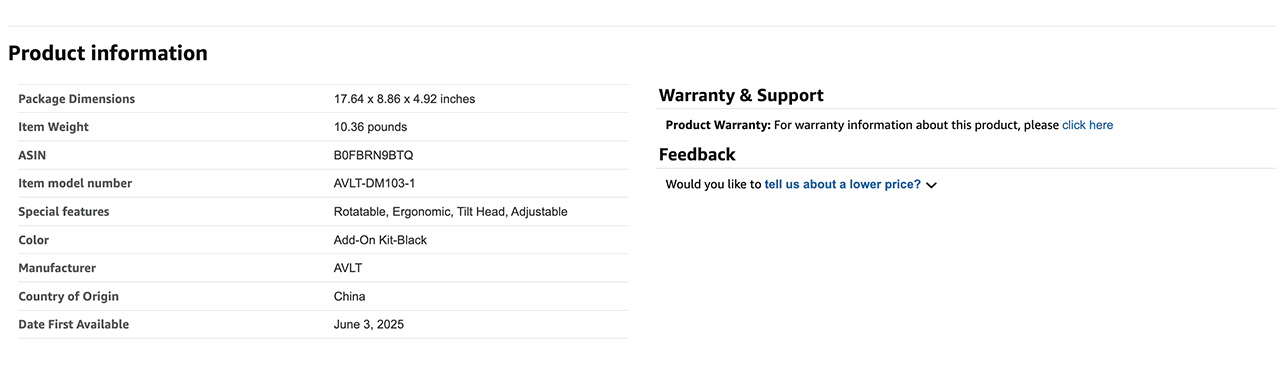Click the 17.64 x 8.86 x 4.92 inches value
The image size is (1280, 367).
404,99
